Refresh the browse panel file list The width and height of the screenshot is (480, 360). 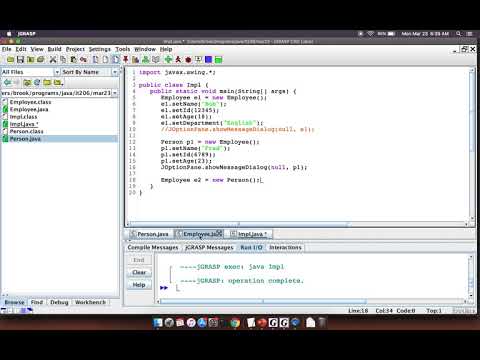click(37, 82)
